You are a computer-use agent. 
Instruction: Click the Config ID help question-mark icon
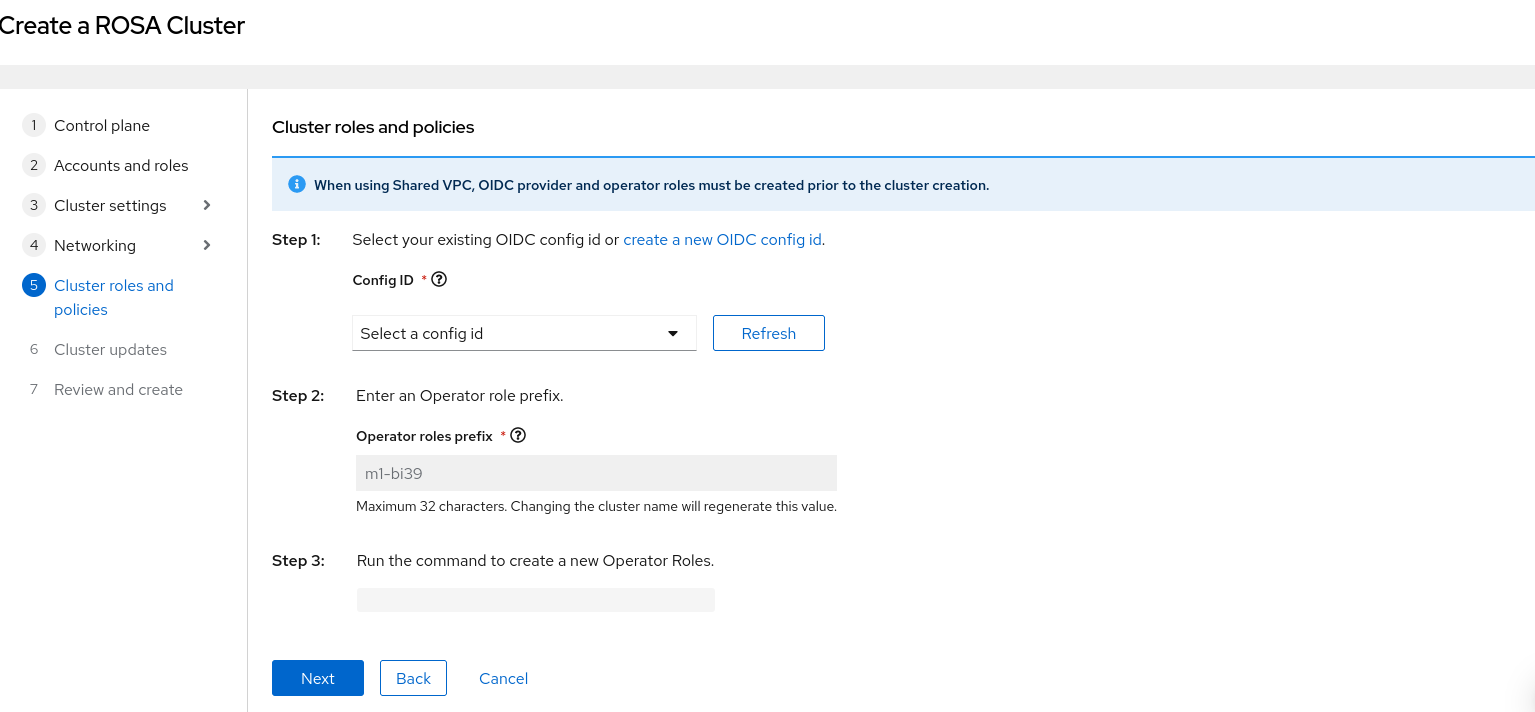(x=438, y=280)
